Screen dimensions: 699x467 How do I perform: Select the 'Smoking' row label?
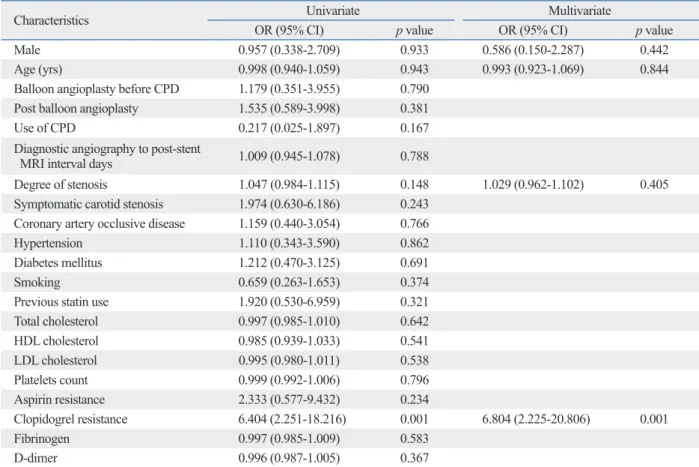click(37, 283)
